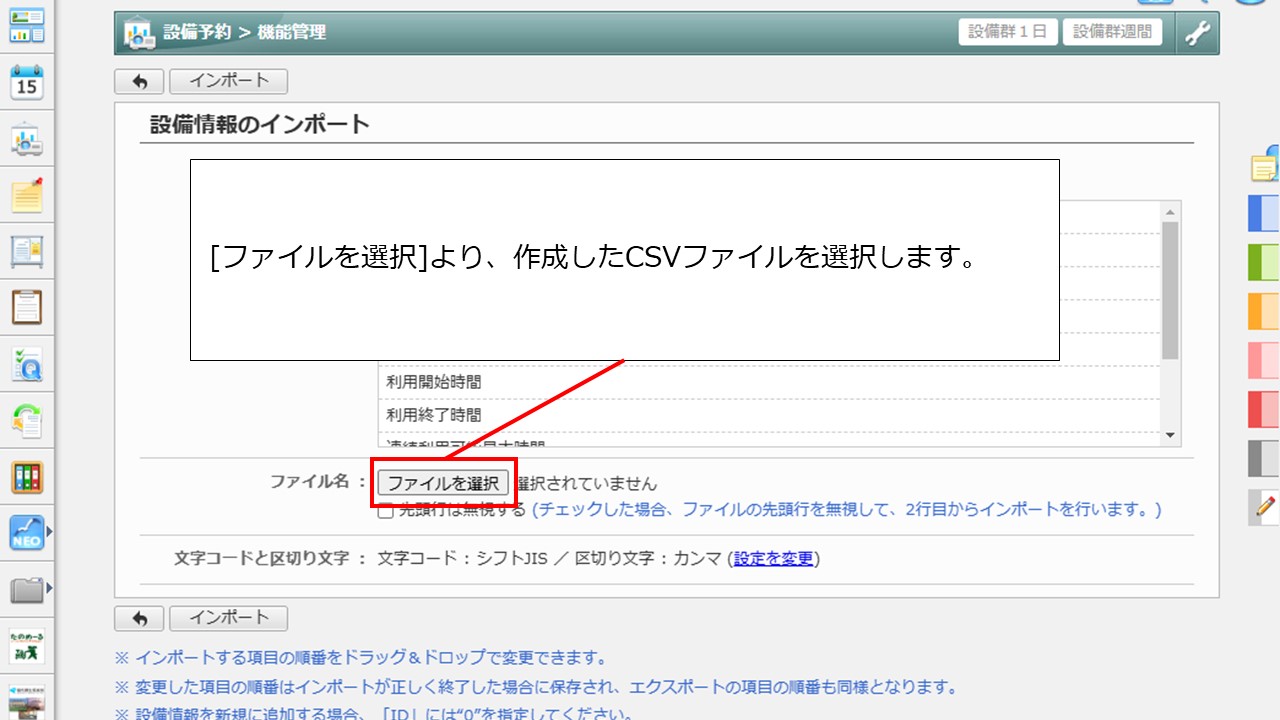Open the checklist with magnifier icon

pos(27,364)
